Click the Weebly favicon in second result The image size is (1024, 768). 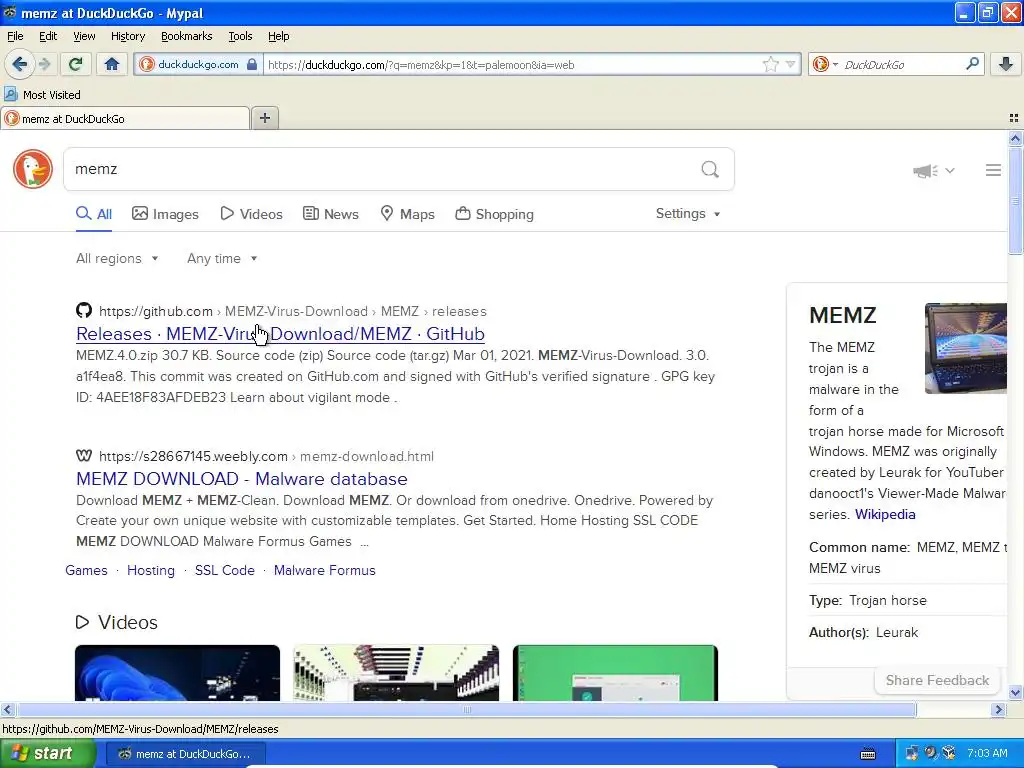pyautogui.click(x=84, y=456)
